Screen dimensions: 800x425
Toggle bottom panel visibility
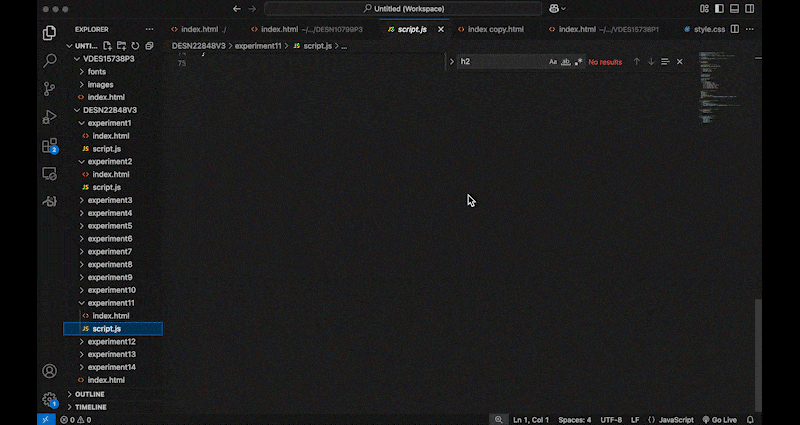tap(735, 9)
